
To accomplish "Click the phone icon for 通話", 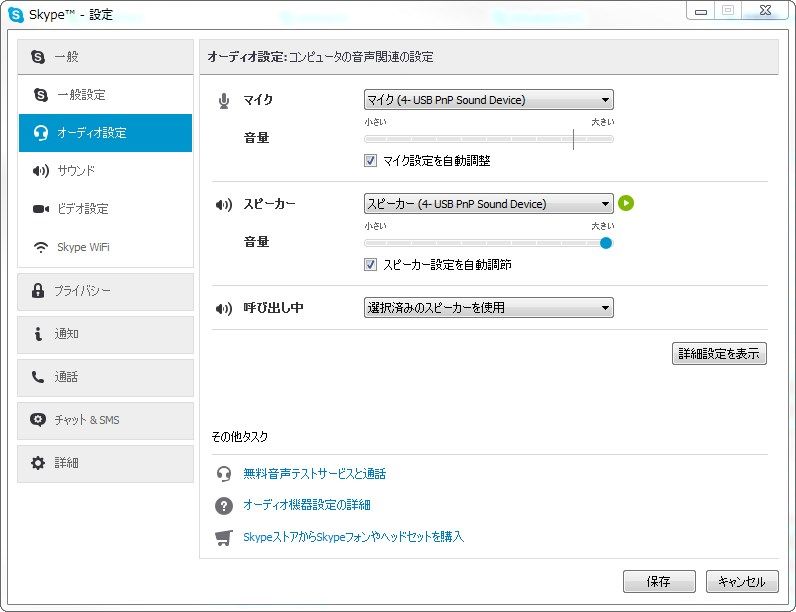I will [38, 377].
